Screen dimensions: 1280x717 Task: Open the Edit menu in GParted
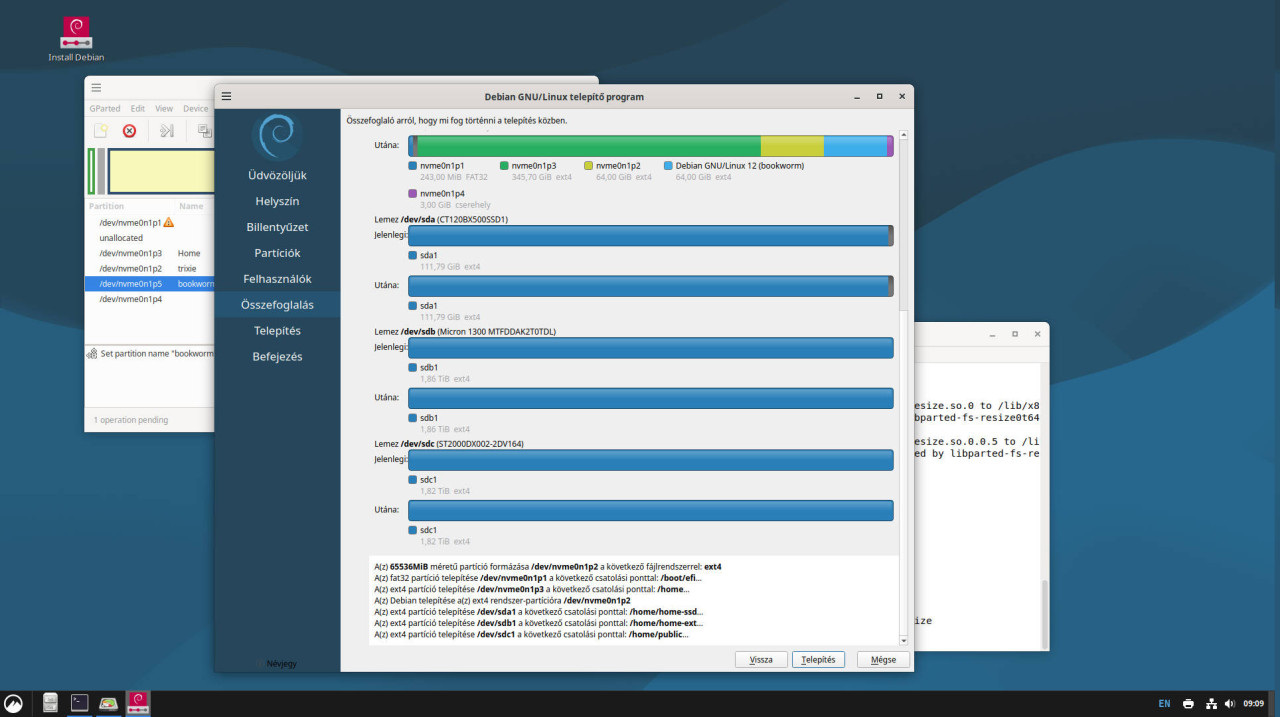tap(138, 108)
